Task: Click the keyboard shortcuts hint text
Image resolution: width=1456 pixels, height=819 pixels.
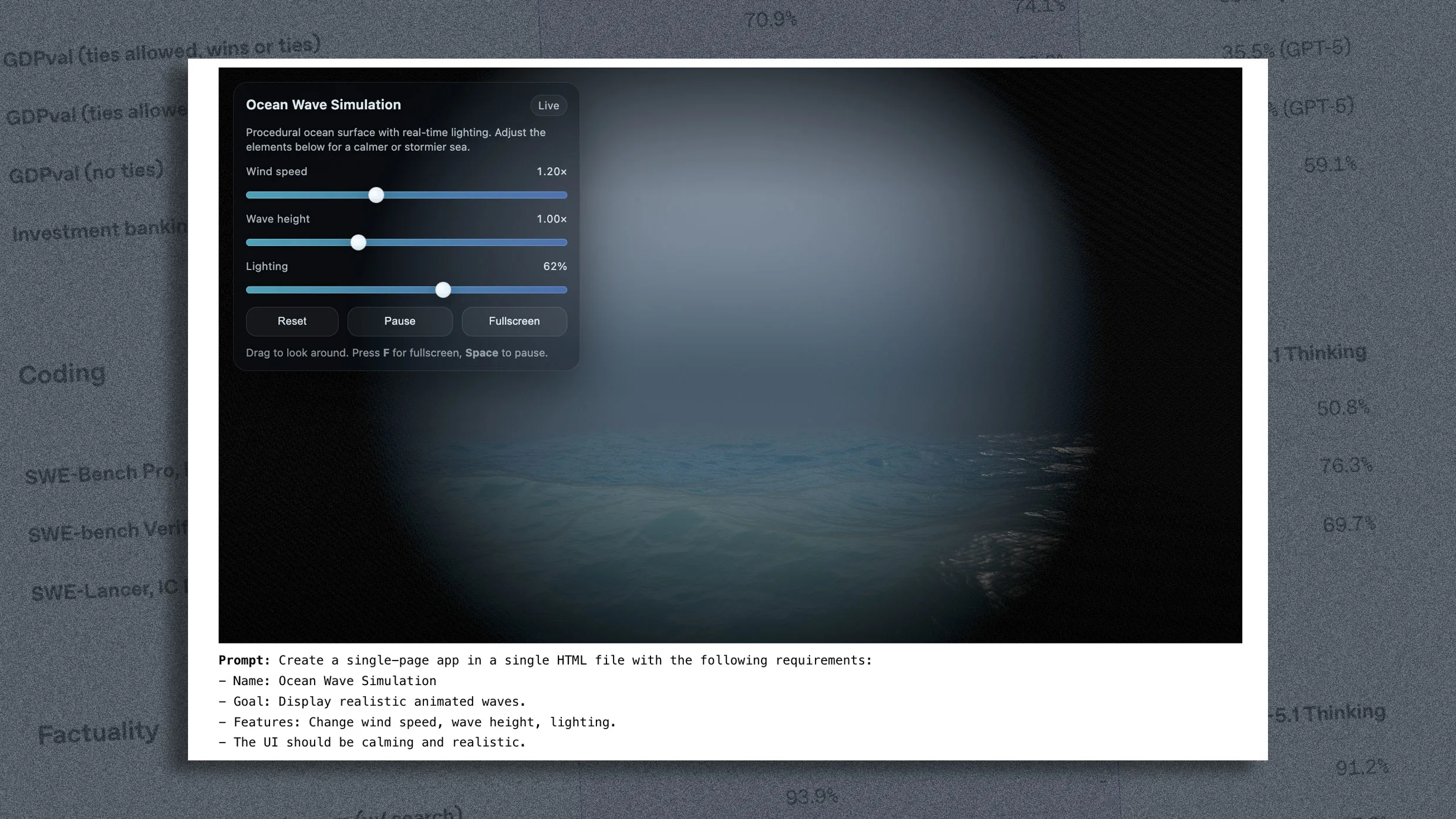Action: (x=396, y=353)
